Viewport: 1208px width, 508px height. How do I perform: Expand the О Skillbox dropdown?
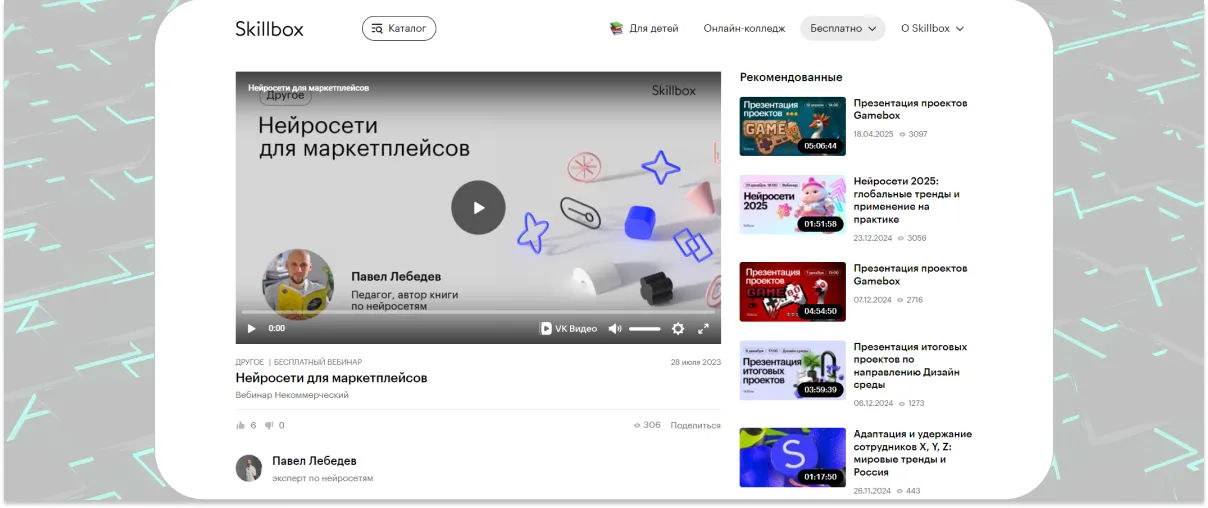point(932,28)
